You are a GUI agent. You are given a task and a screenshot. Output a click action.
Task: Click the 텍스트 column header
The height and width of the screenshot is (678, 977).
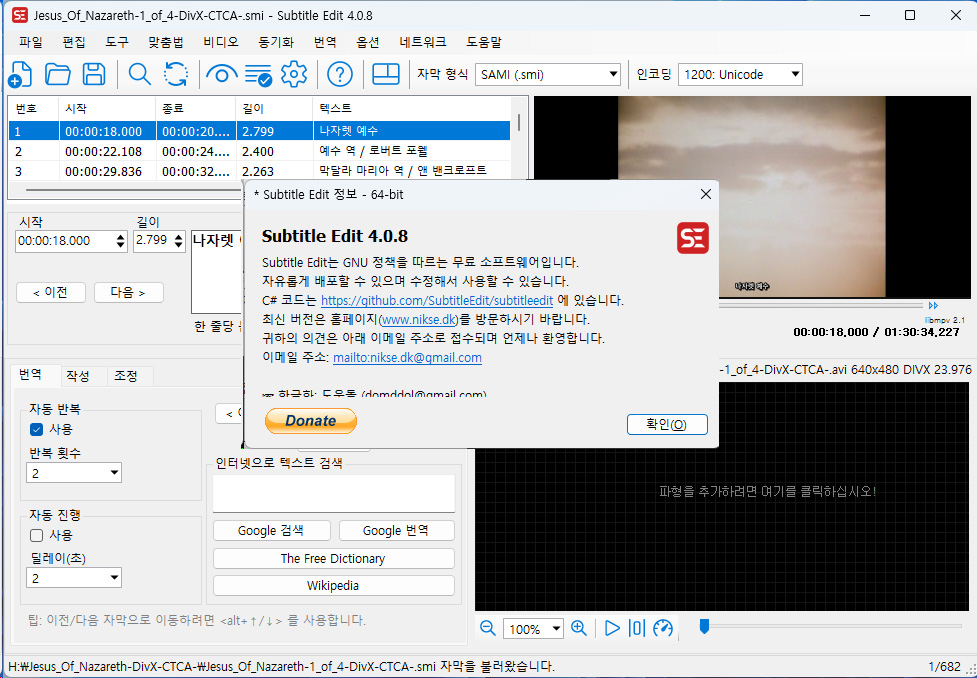[411, 108]
